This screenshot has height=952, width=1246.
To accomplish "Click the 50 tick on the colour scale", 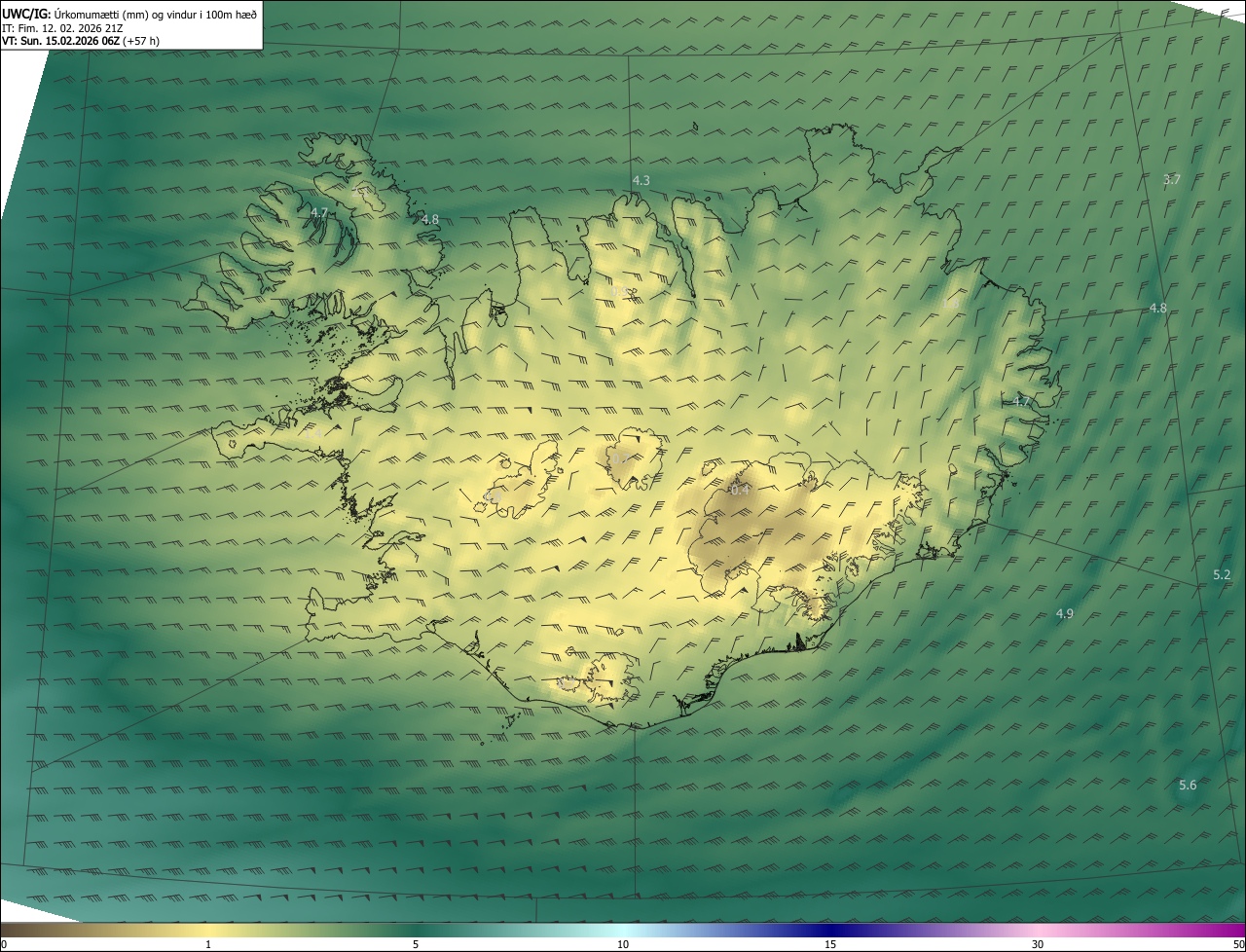I will tap(1239, 944).
